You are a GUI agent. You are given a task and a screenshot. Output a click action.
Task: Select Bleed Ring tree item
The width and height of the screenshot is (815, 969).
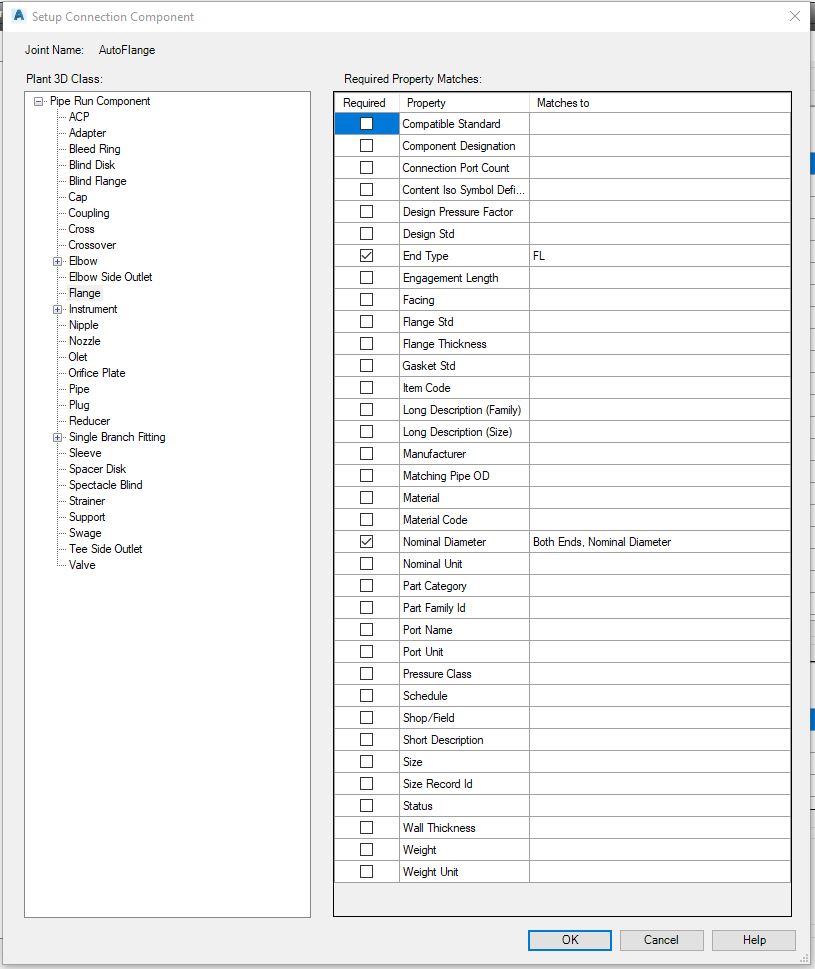95,149
